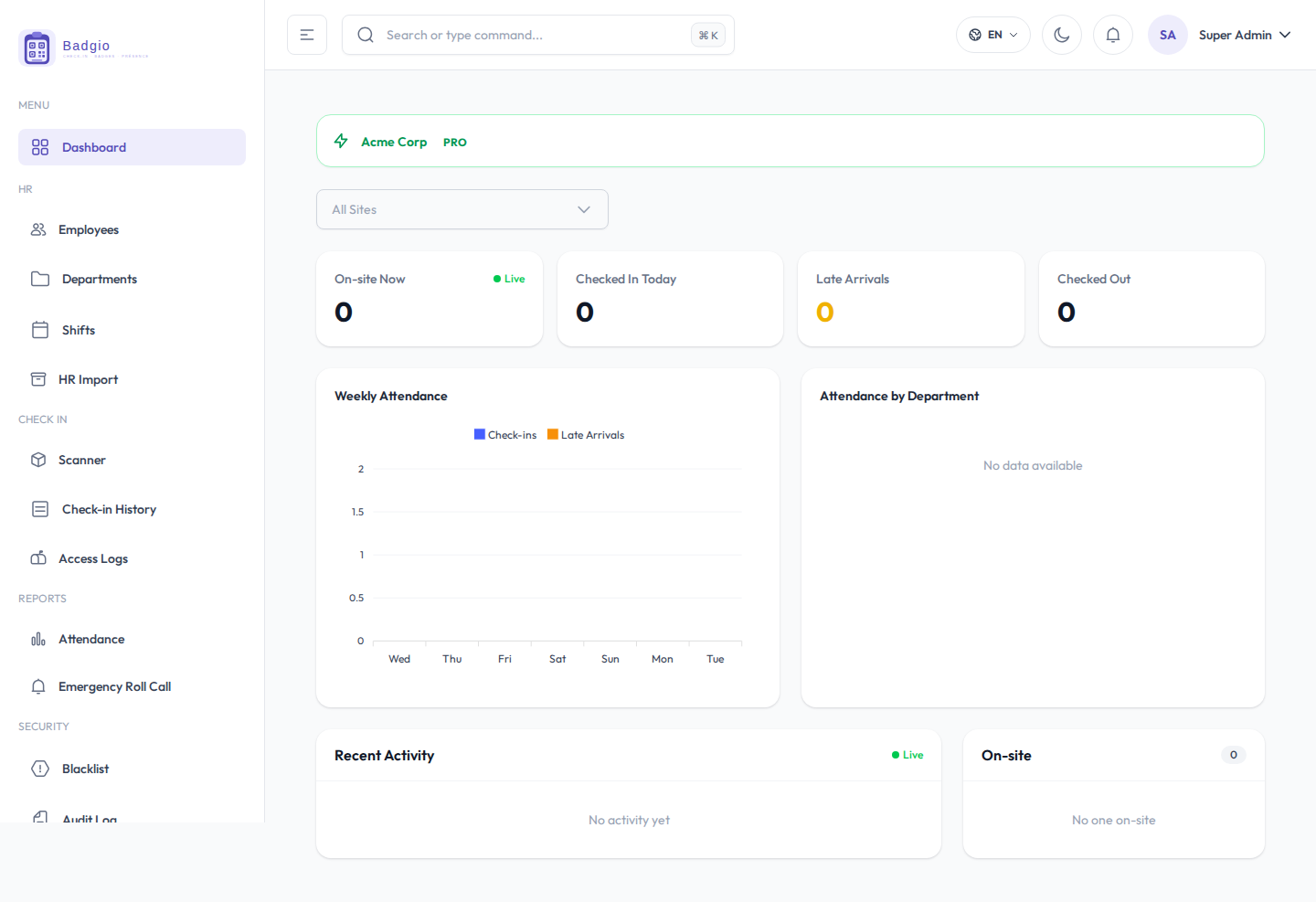Open Scanner from sidebar
This screenshot has width=1316, height=902.
coord(132,460)
